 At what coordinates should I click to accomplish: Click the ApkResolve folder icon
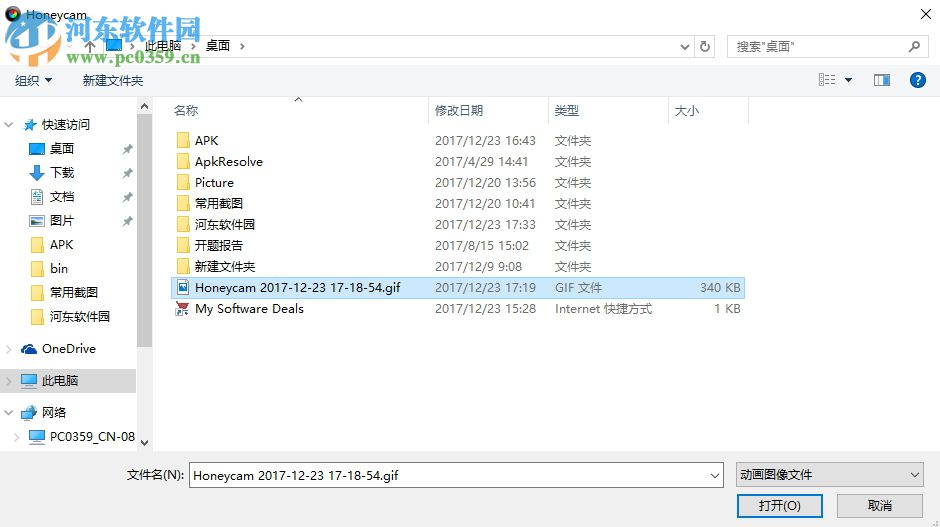pyautogui.click(x=183, y=161)
